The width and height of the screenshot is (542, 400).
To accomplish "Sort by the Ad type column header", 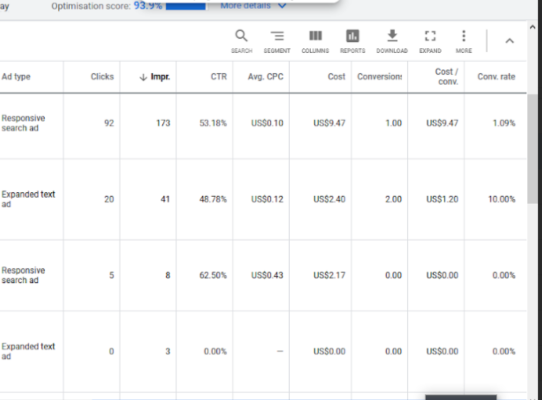I will (16, 76).
